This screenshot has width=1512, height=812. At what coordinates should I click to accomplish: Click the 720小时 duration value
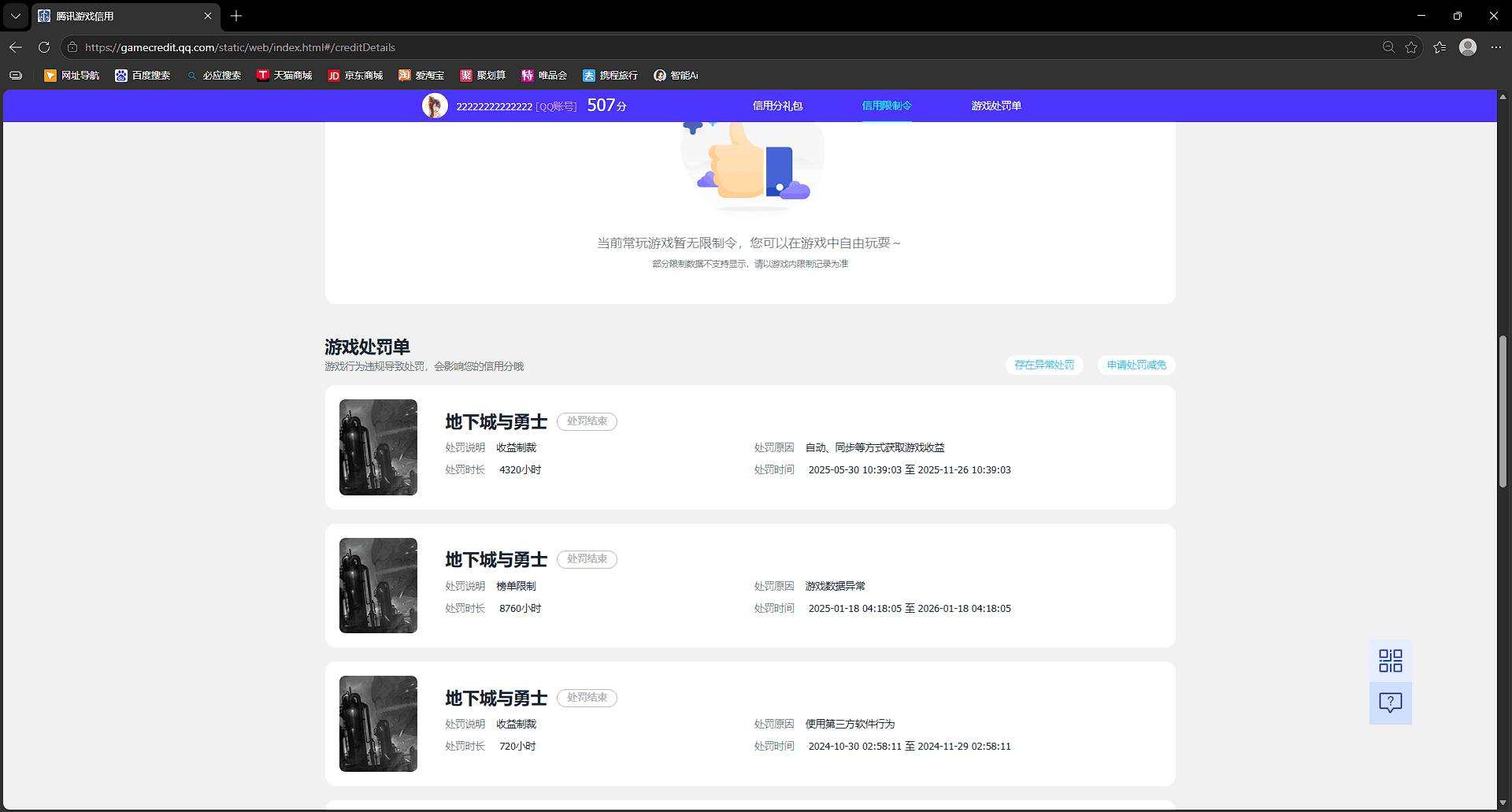517,747
